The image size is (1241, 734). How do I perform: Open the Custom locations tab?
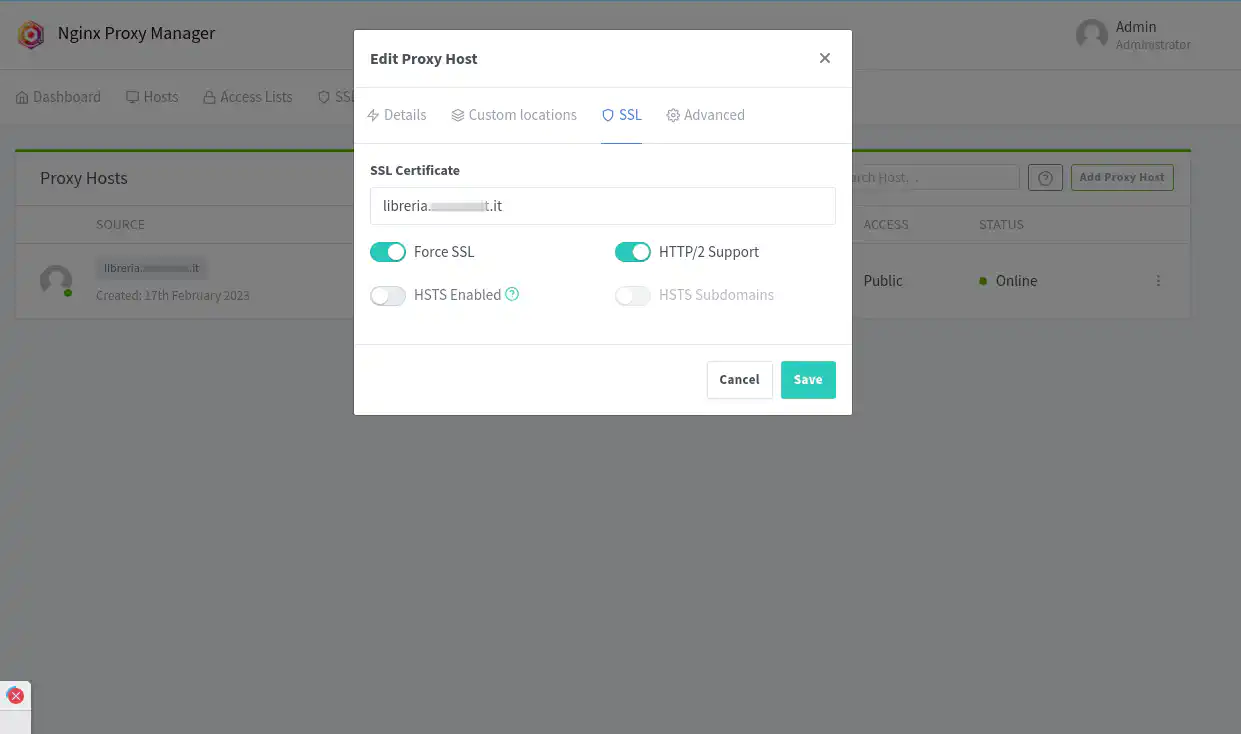pos(514,115)
